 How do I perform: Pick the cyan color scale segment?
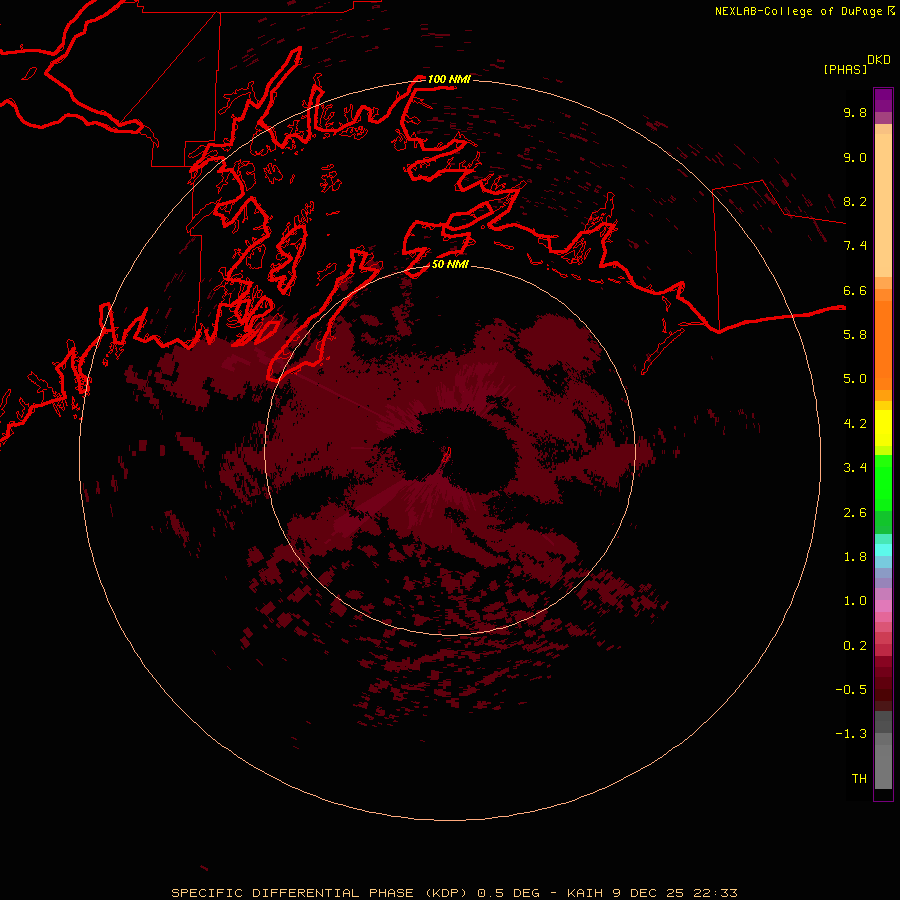(883, 550)
